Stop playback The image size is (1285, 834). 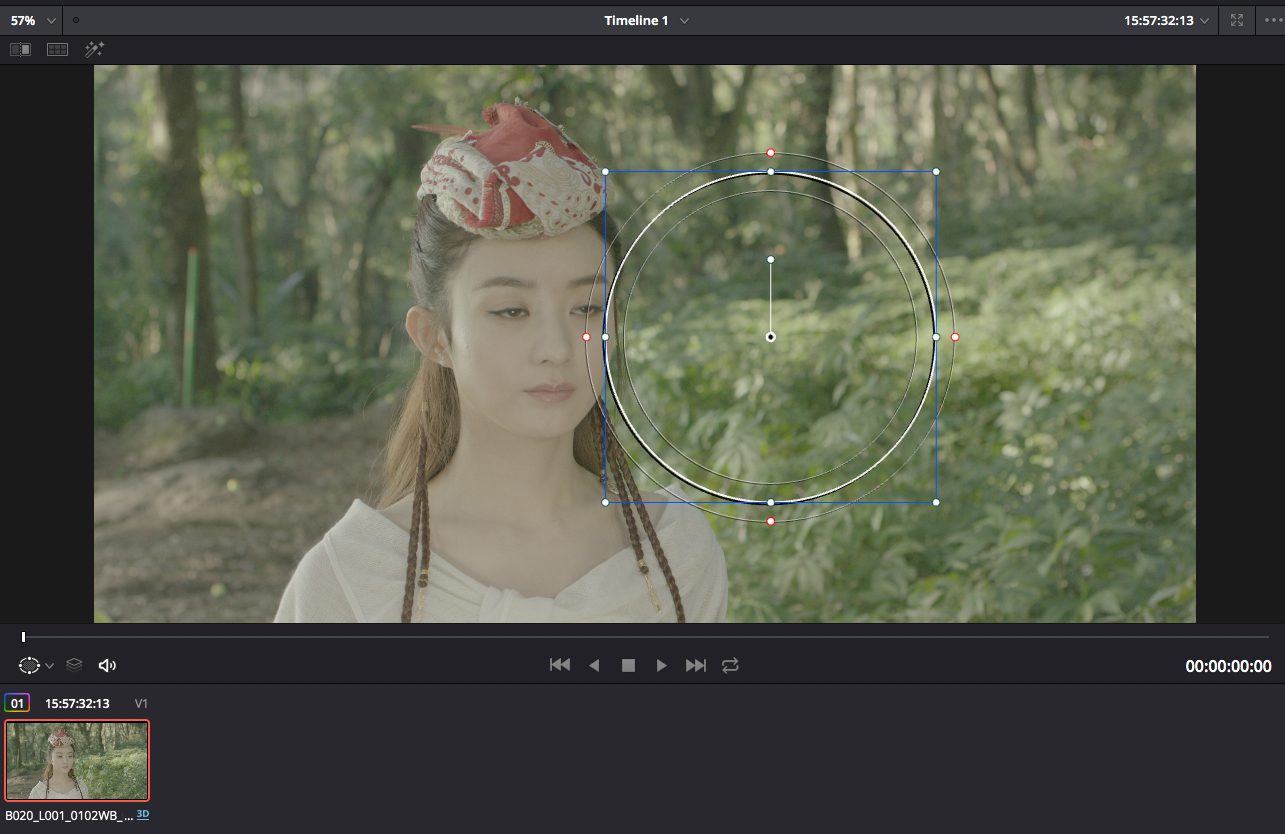(628, 665)
